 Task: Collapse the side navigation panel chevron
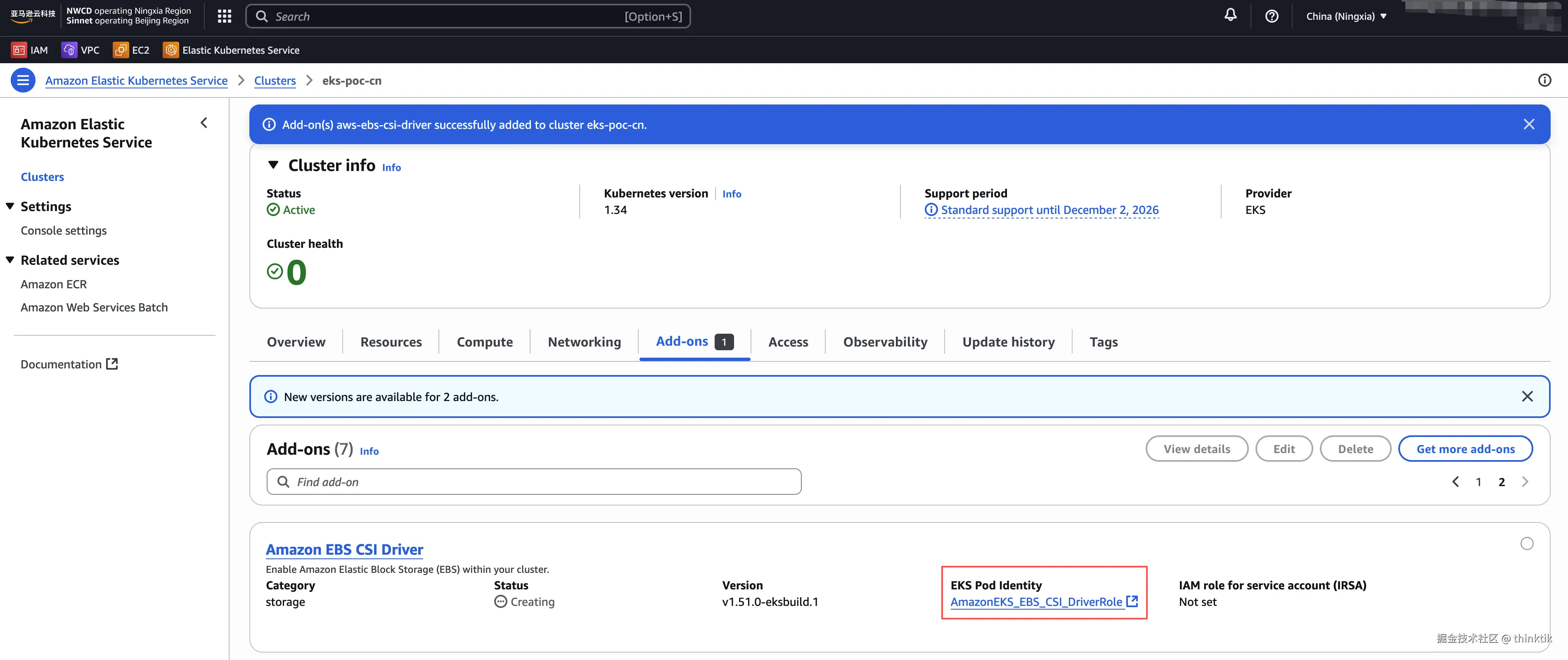(204, 123)
